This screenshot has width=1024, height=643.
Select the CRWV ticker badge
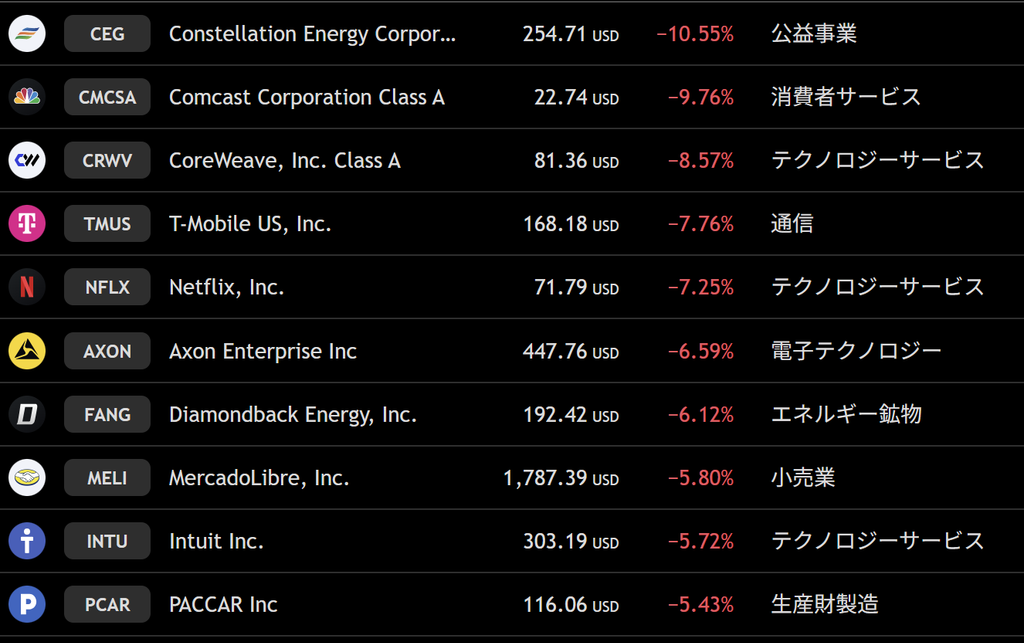pyautogui.click(x=107, y=160)
